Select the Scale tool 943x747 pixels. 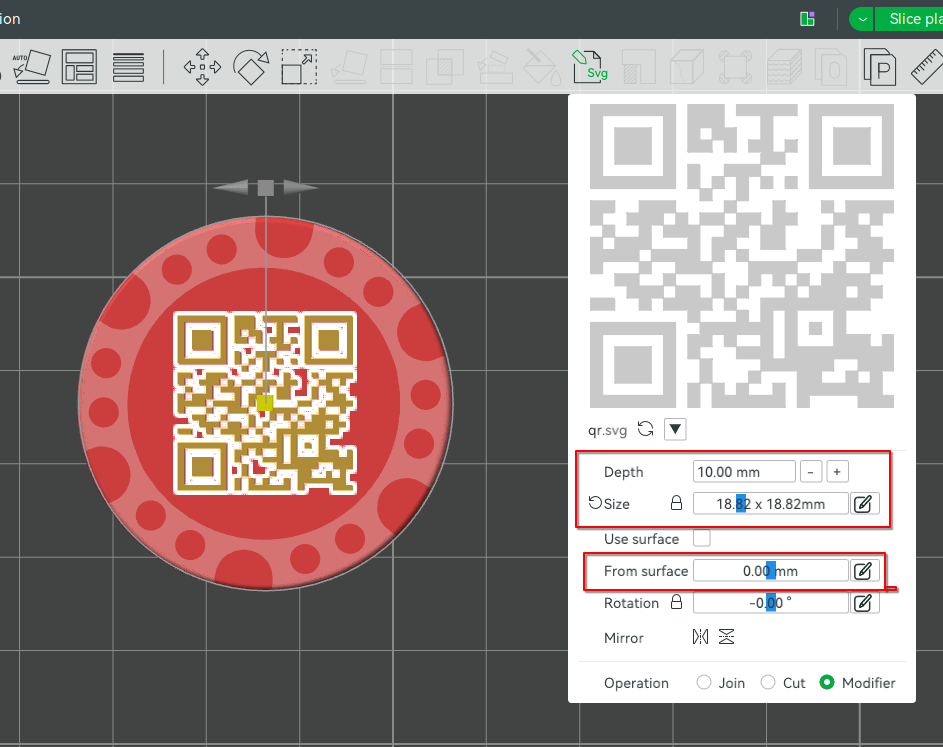point(298,67)
